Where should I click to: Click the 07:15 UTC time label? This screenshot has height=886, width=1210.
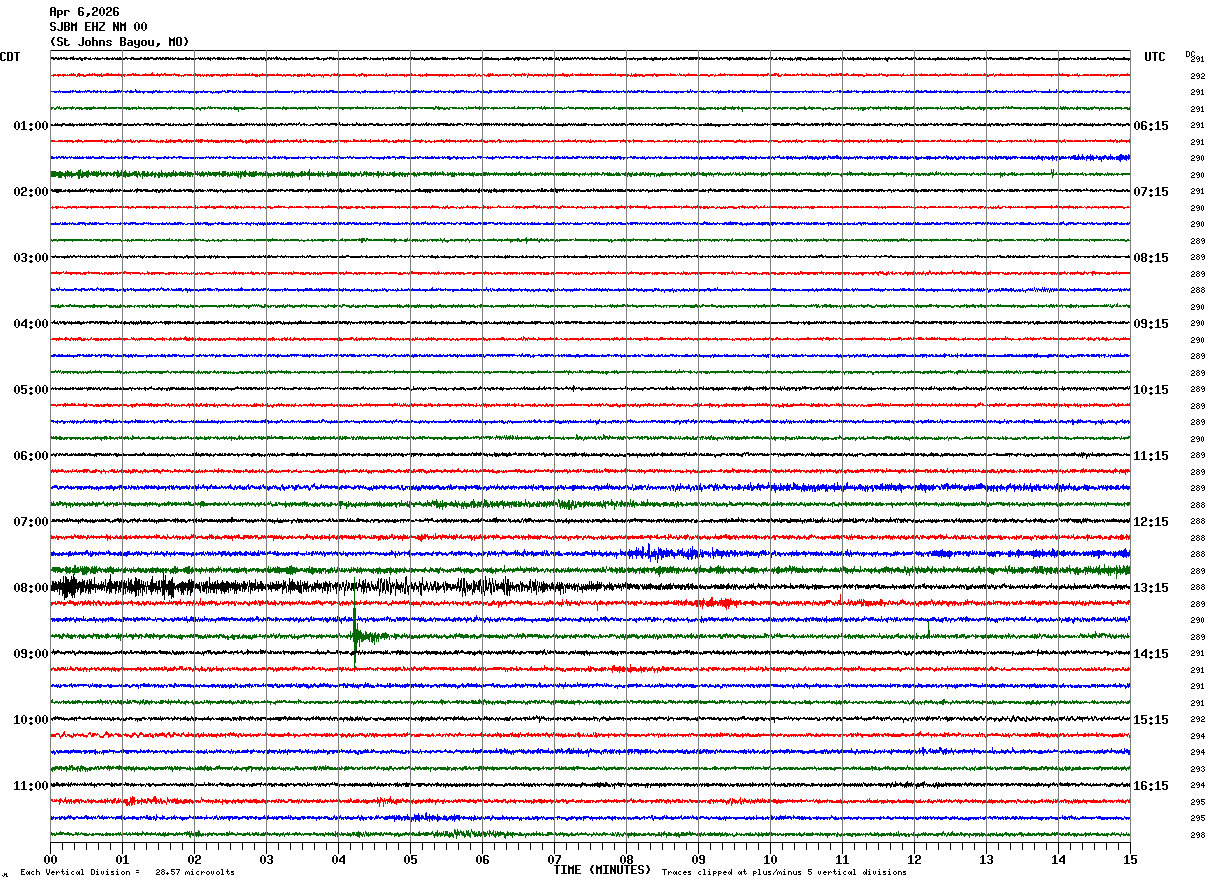(1151, 192)
